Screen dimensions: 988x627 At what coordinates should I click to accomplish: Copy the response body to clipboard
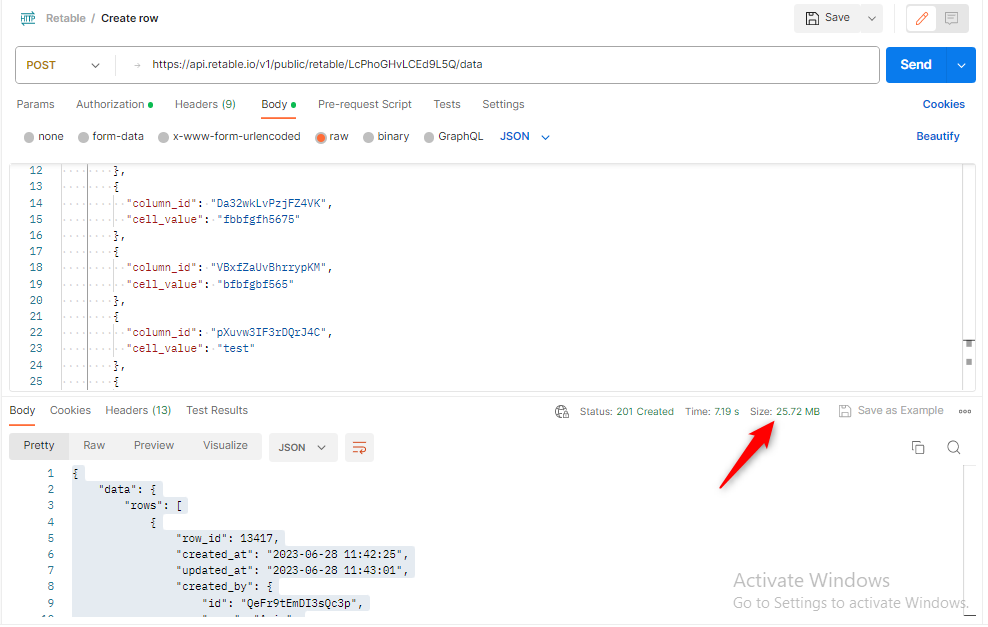(x=918, y=447)
